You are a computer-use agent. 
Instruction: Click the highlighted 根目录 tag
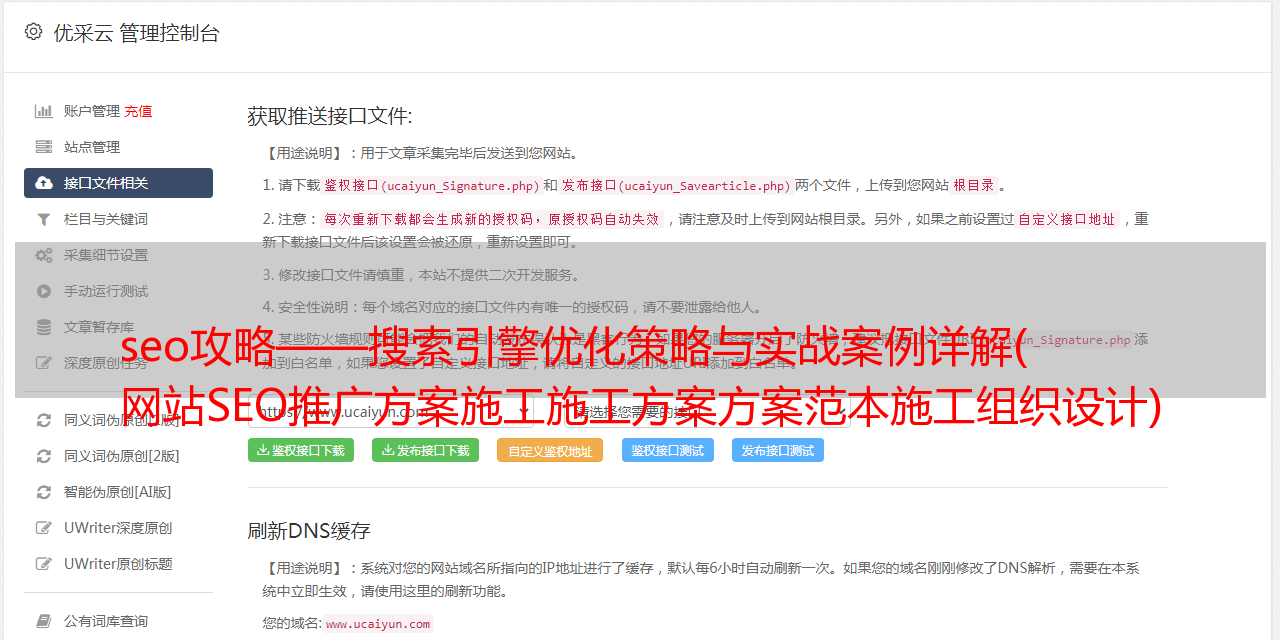[974, 186]
